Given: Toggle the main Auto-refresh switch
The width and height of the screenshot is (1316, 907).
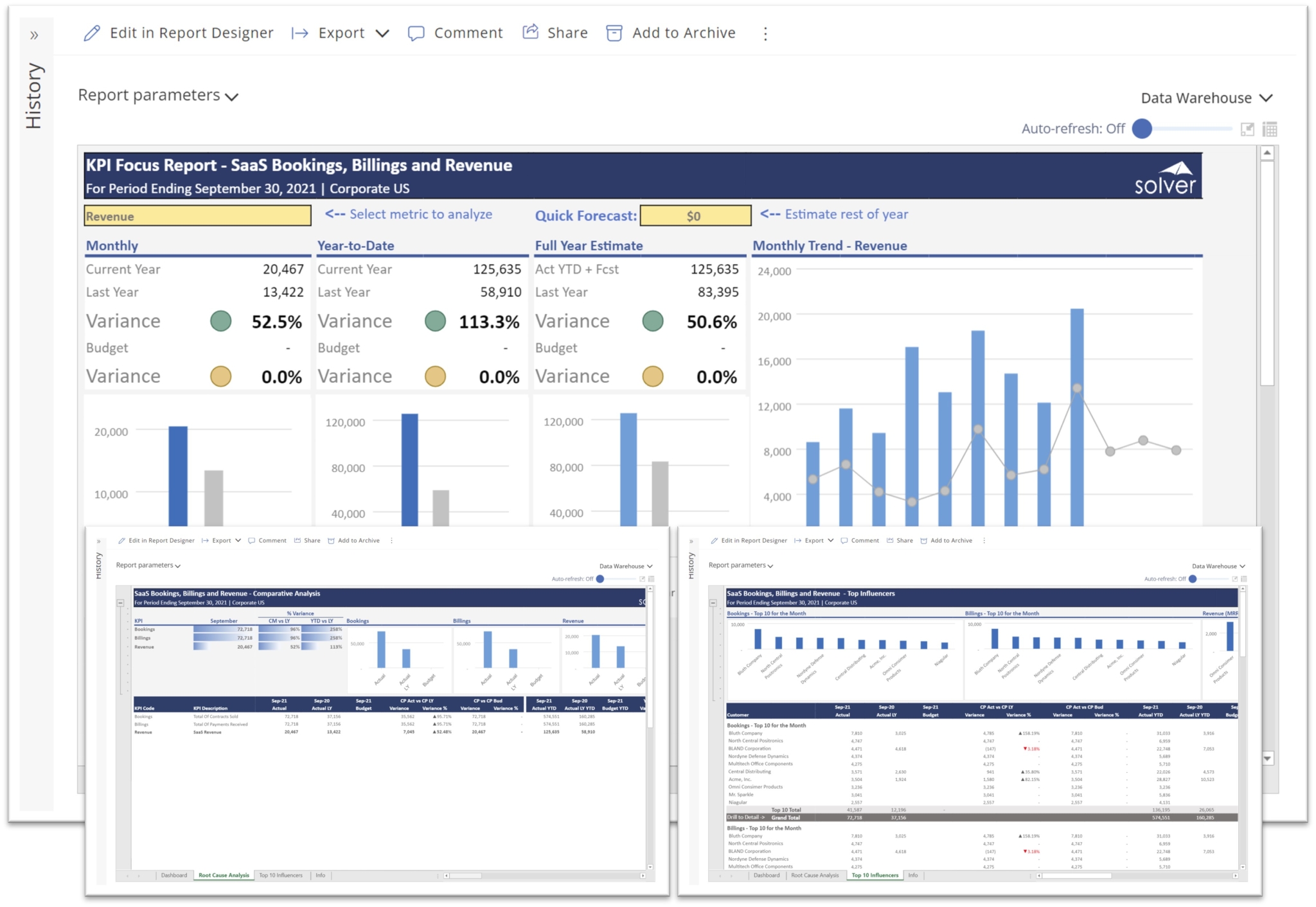Looking at the screenshot, I should pos(1142,128).
